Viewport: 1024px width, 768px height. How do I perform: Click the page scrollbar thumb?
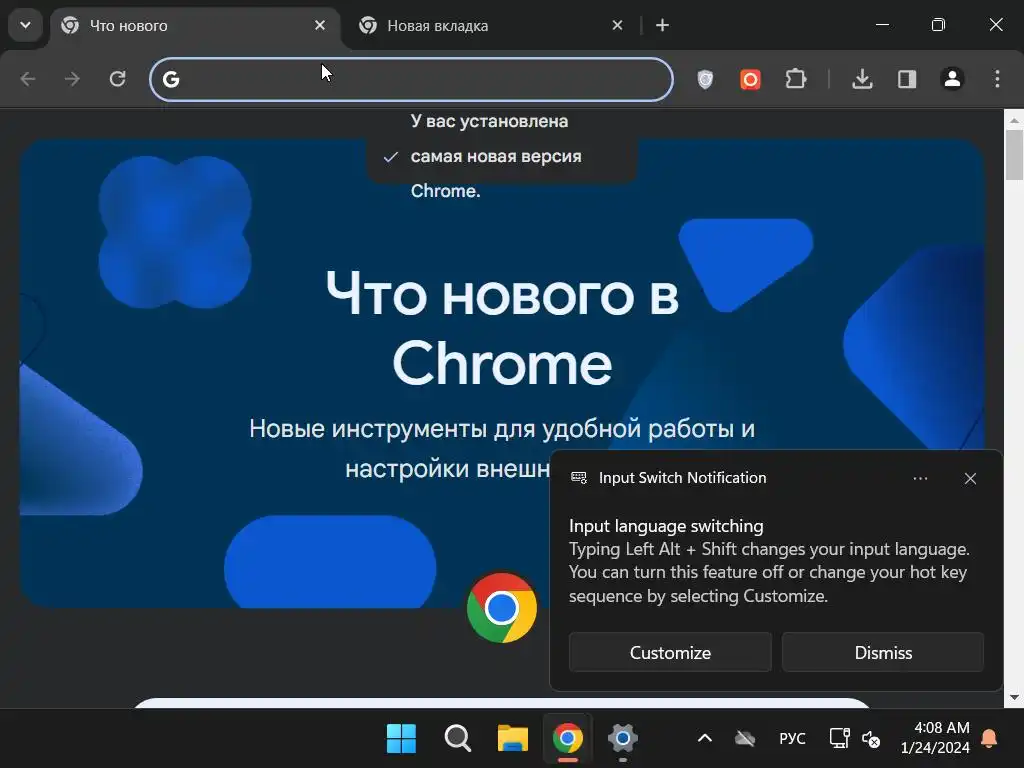[1014, 155]
